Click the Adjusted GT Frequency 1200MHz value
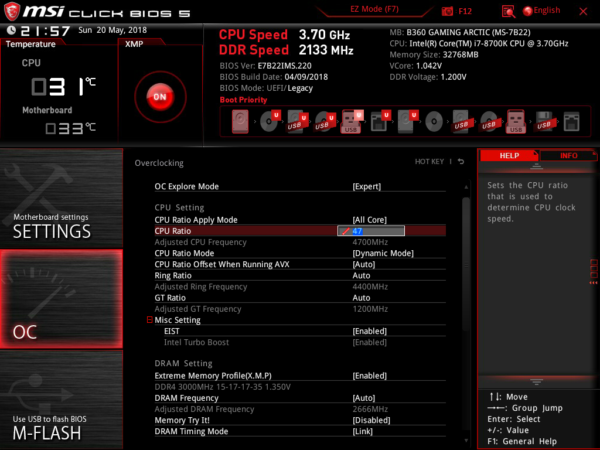The image size is (600, 450). (370, 309)
